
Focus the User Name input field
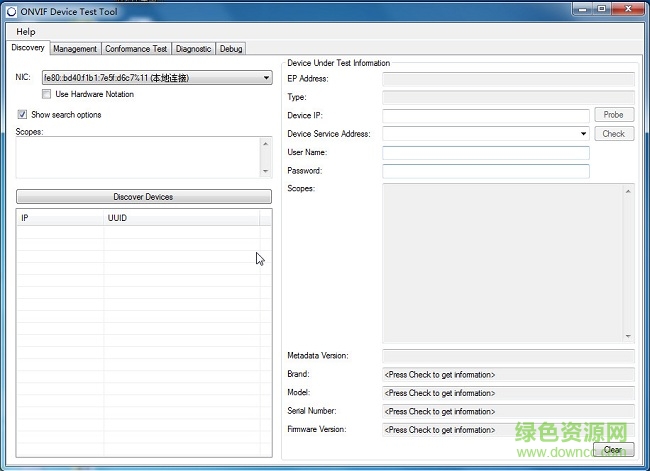485,153
